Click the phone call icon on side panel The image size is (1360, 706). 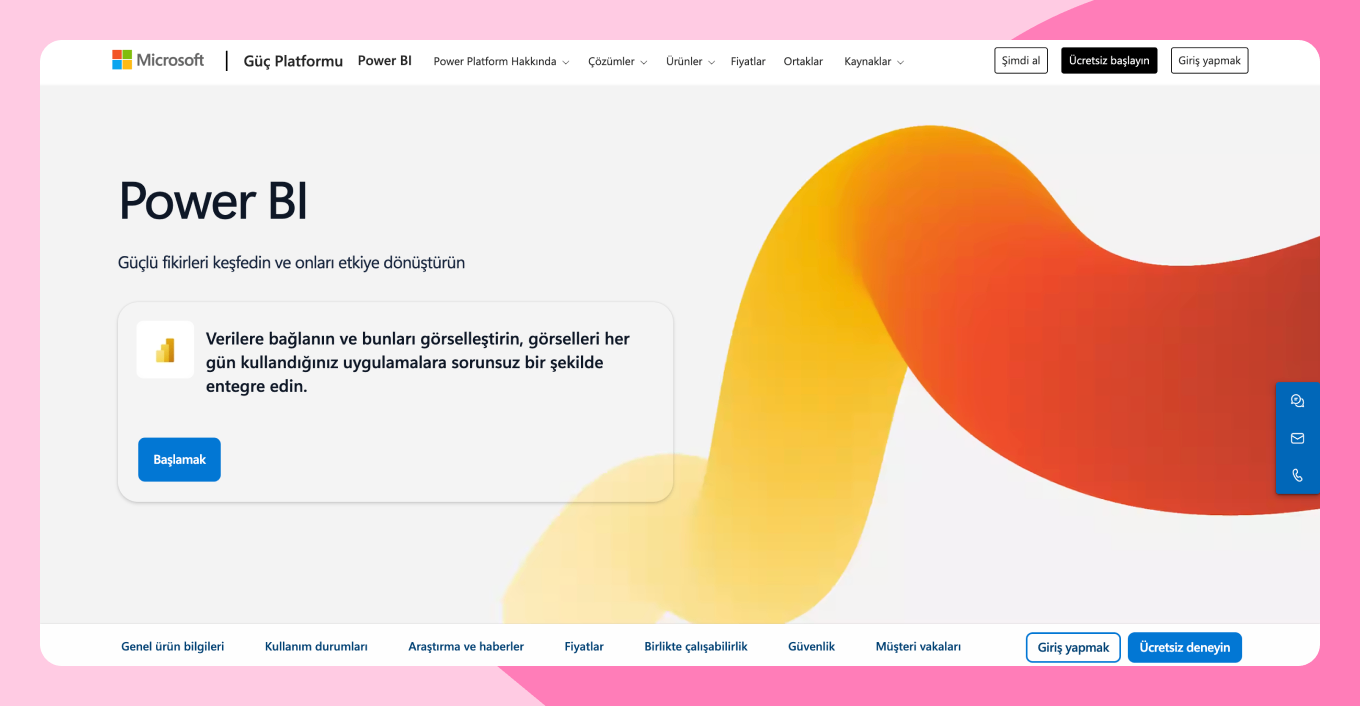(x=1297, y=476)
